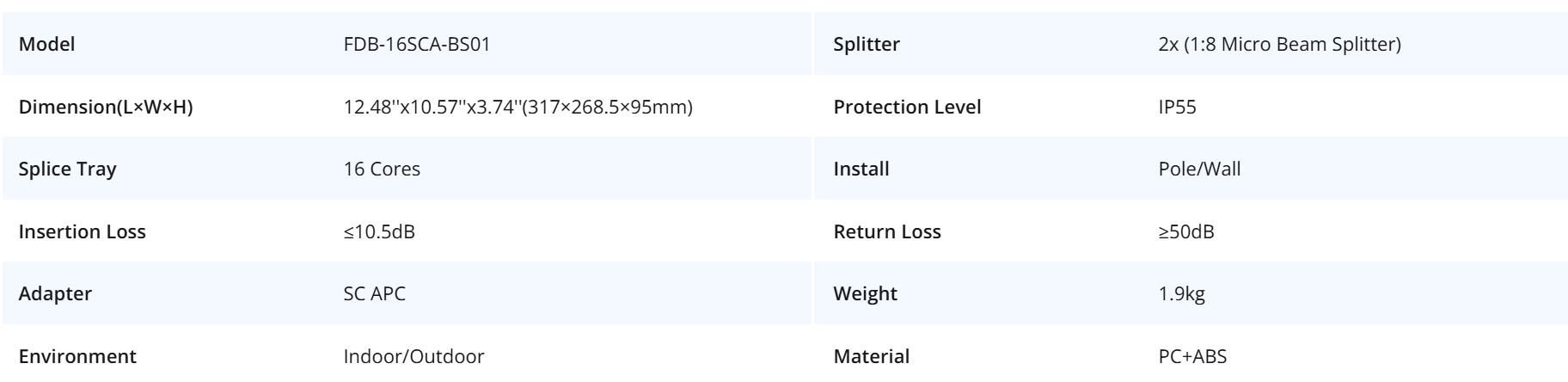Click the 1.9kg weight value
The width and height of the screenshot is (1568, 382).
tap(1181, 293)
